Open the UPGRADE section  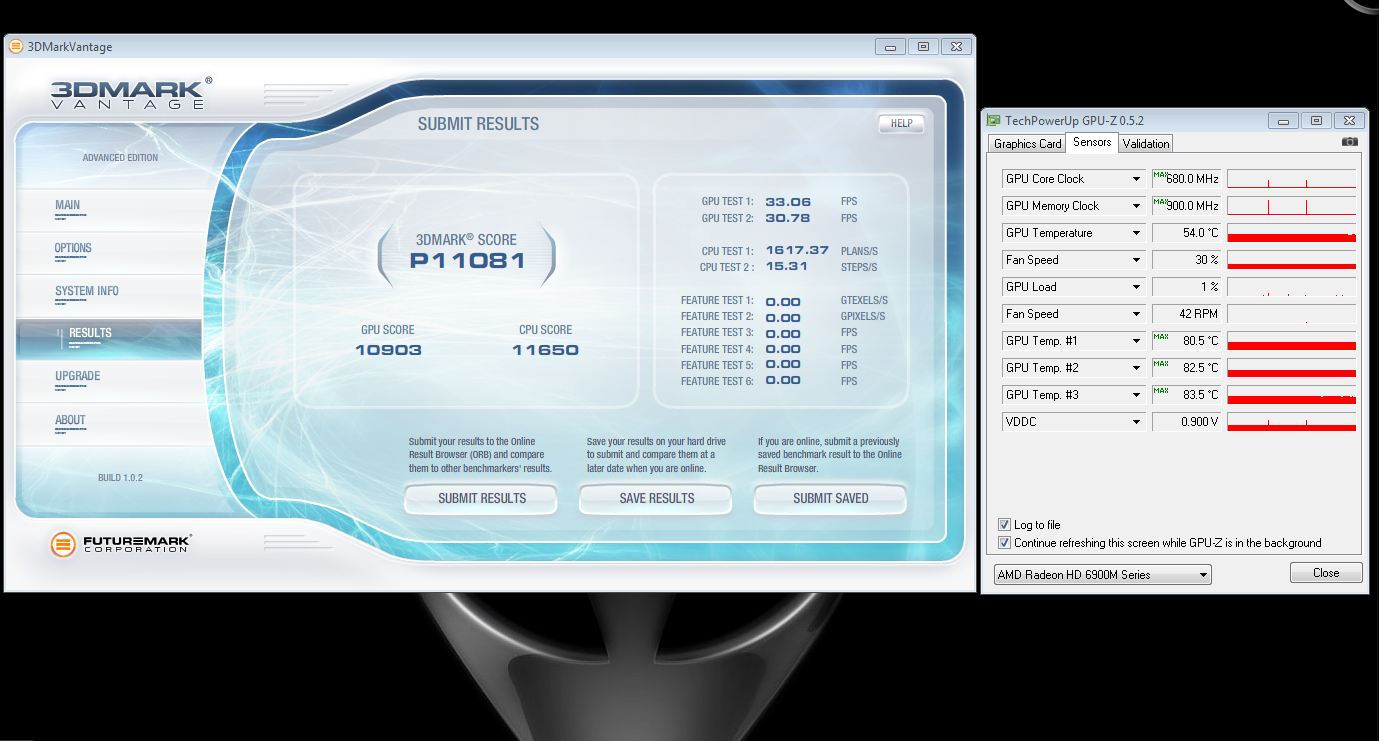coord(108,381)
